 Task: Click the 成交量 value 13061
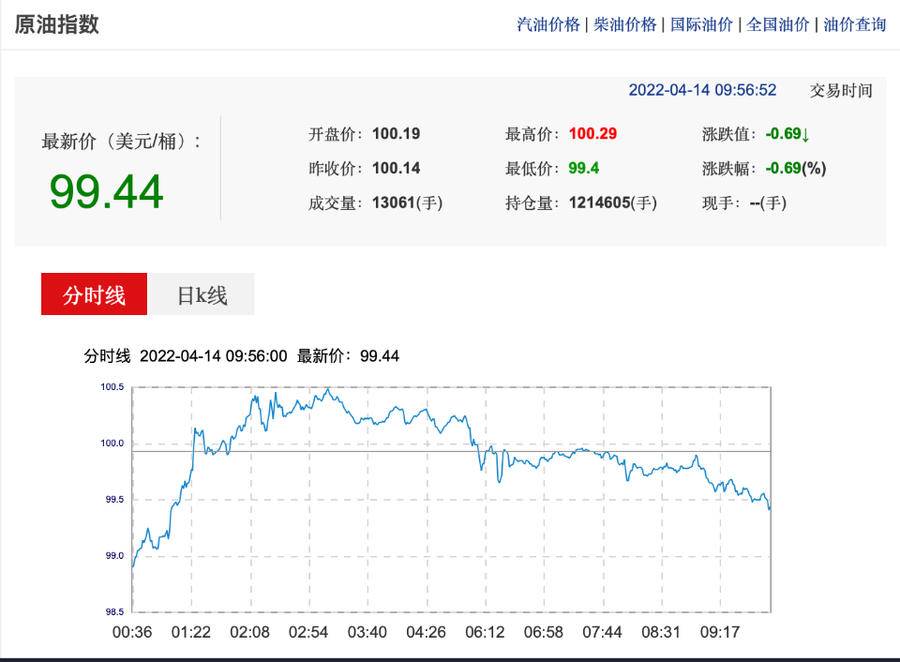pos(393,203)
